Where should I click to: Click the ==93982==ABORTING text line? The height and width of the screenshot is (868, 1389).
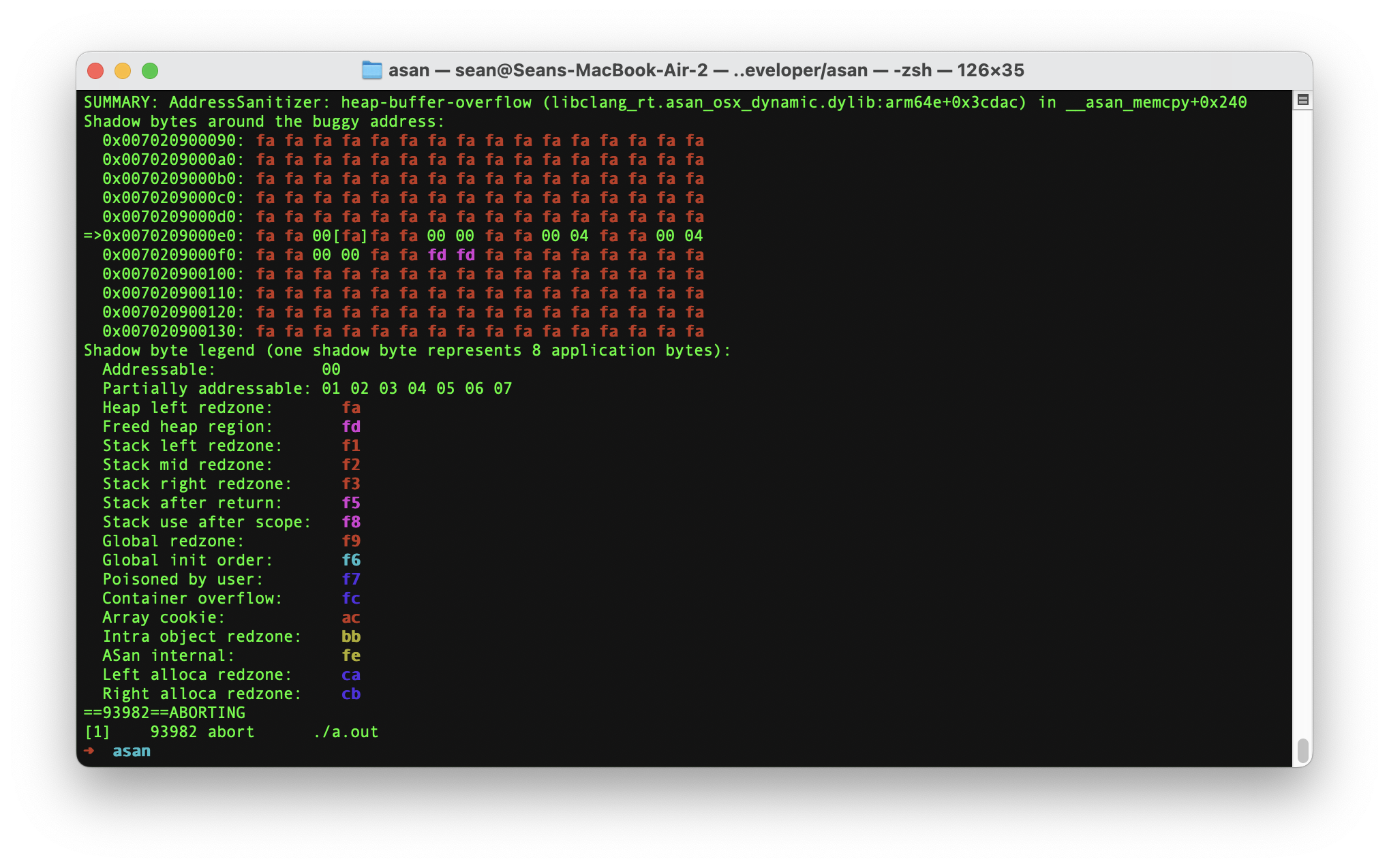tap(164, 713)
